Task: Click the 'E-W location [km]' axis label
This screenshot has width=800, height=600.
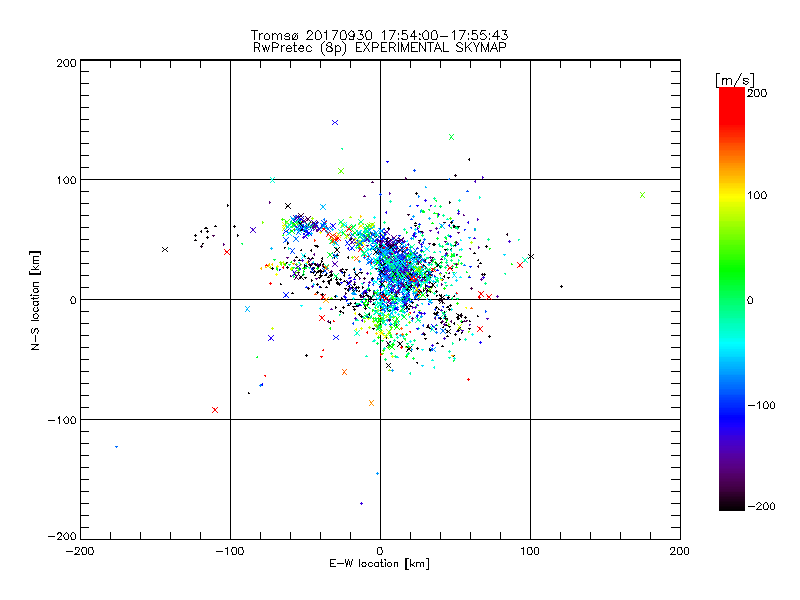Action: tap(379, 564)
